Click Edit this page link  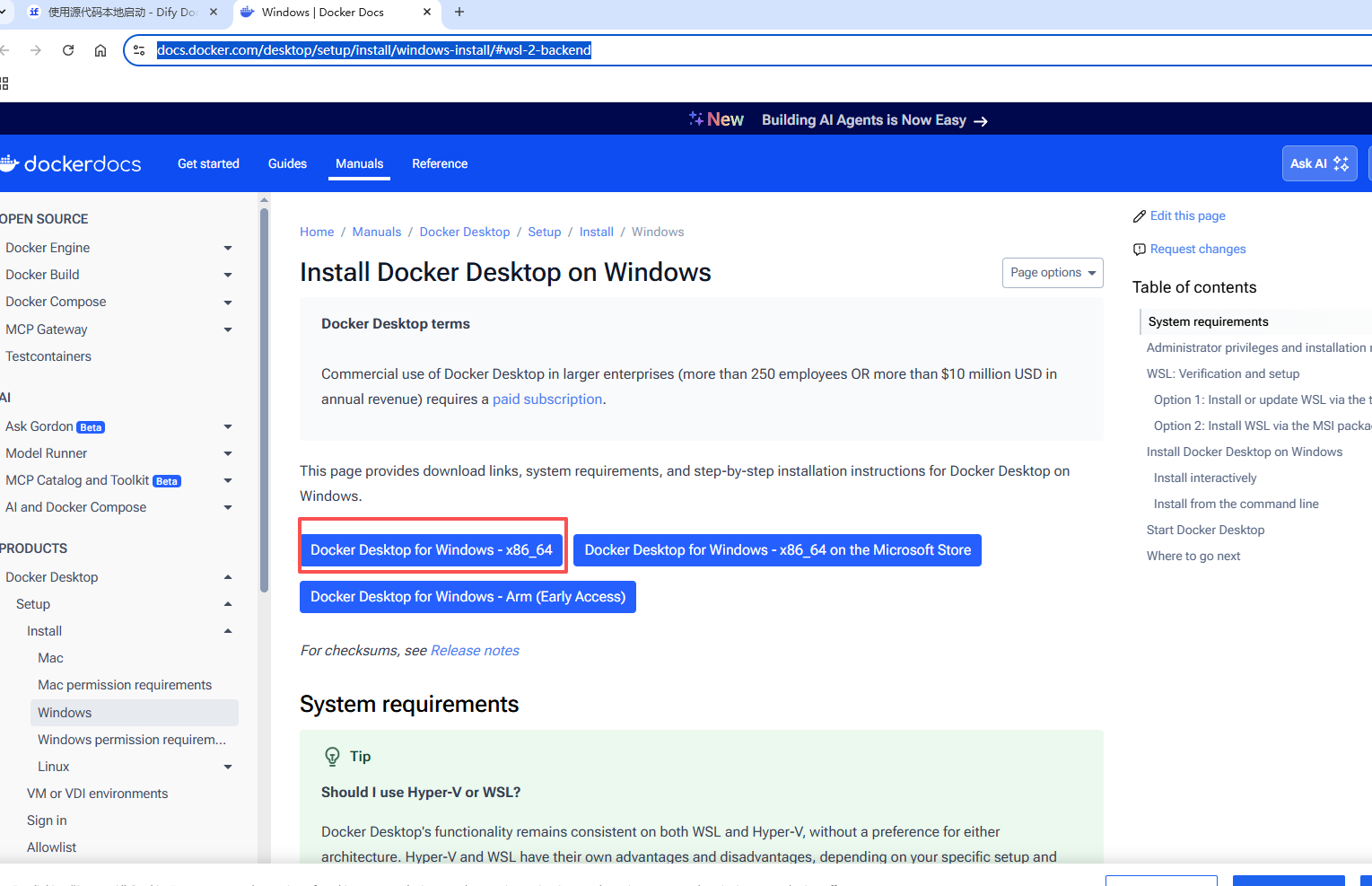coord(1188,216)
